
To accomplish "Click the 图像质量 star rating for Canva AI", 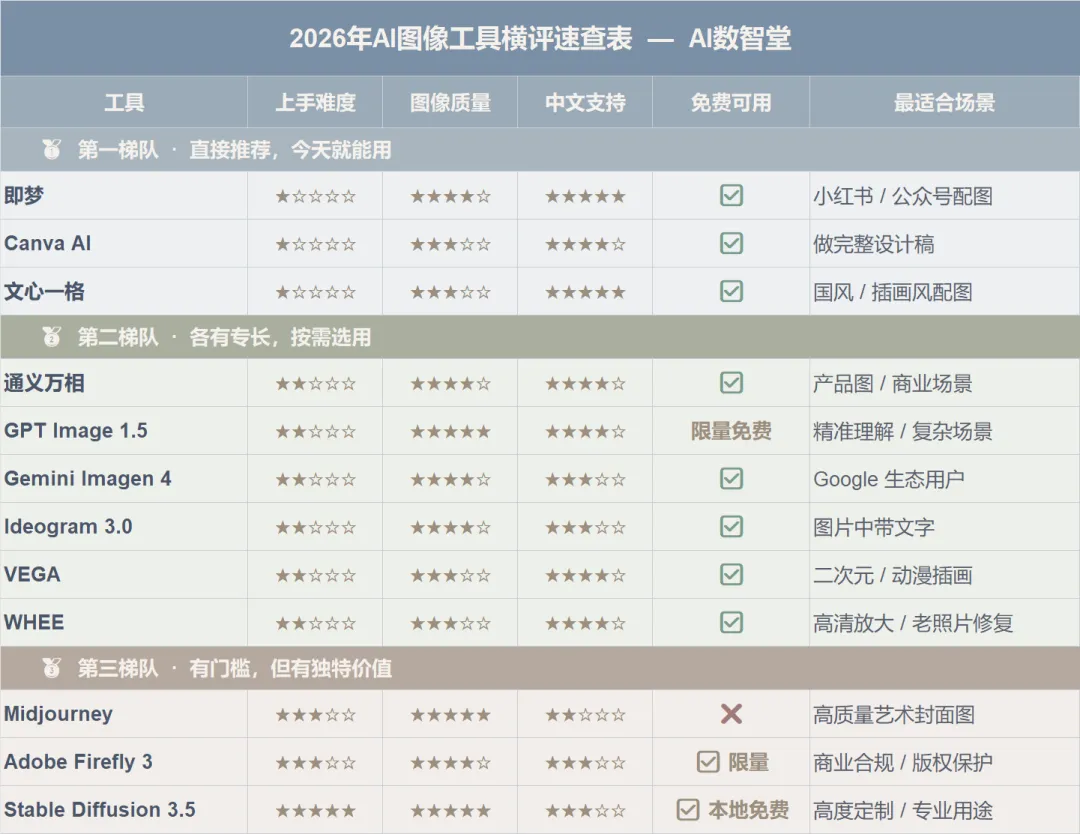I will (450, 244).
